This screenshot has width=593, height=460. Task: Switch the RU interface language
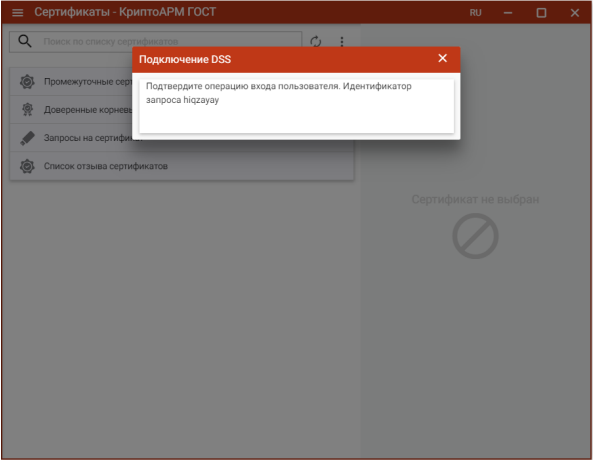(x=475, y=13)
